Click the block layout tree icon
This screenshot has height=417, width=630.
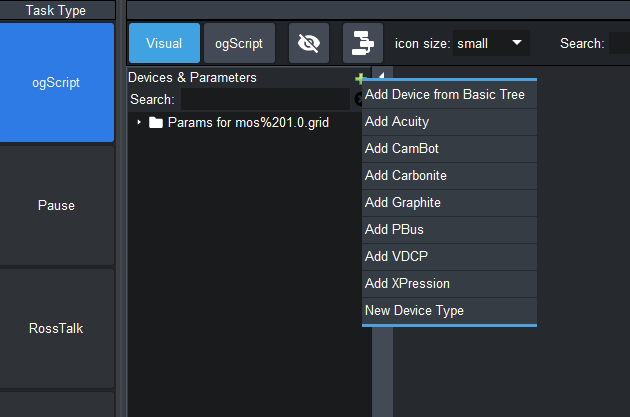pos(362,43)
